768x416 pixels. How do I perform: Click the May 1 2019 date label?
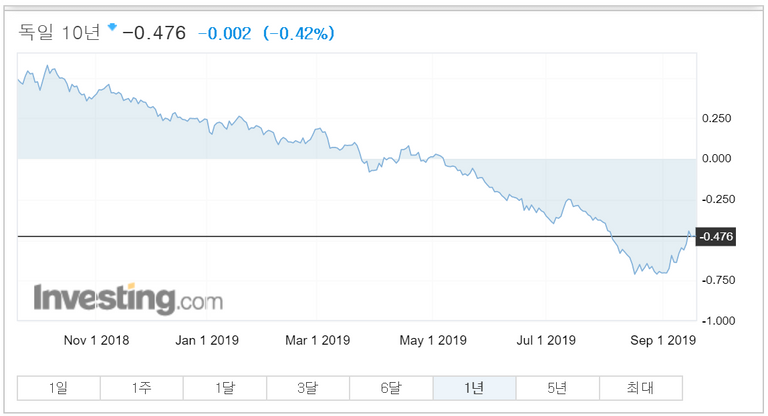pyautogui.click(x=433, y=341)
